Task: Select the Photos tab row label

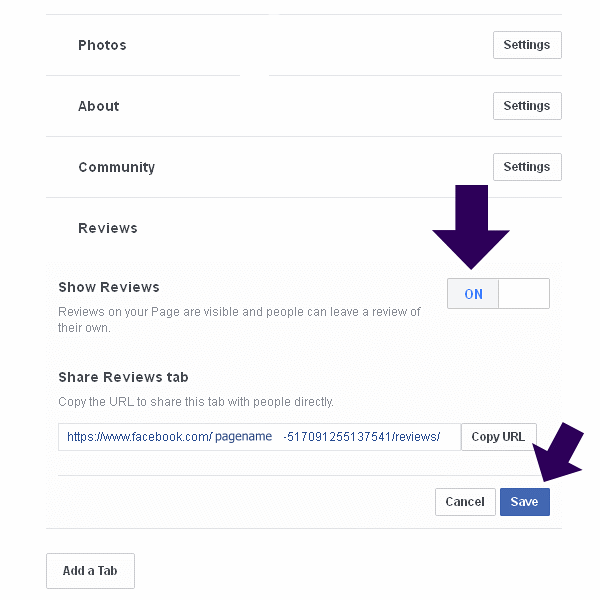Action: pos(102,45)
